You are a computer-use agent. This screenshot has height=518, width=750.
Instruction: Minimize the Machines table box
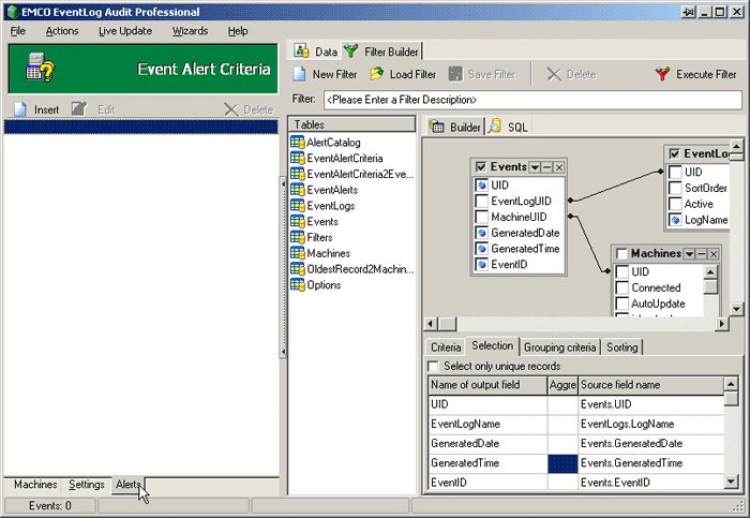click(x=701, y=253)
